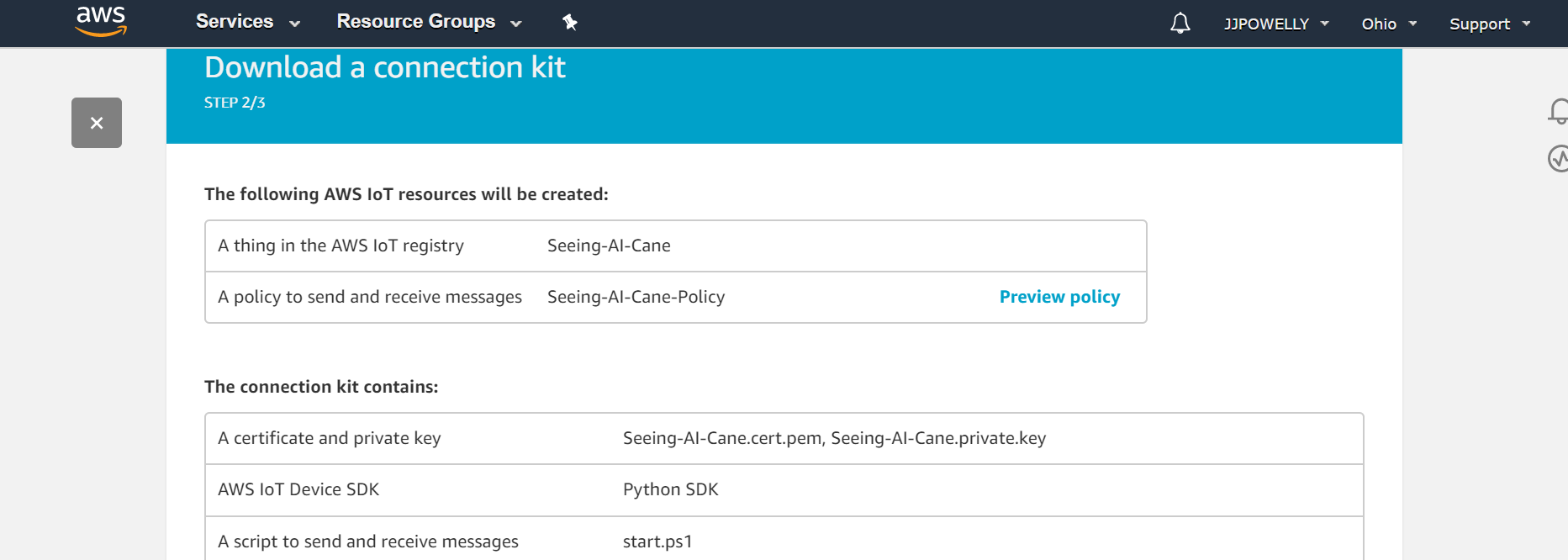Click the Download a connection kit heading

384,67
